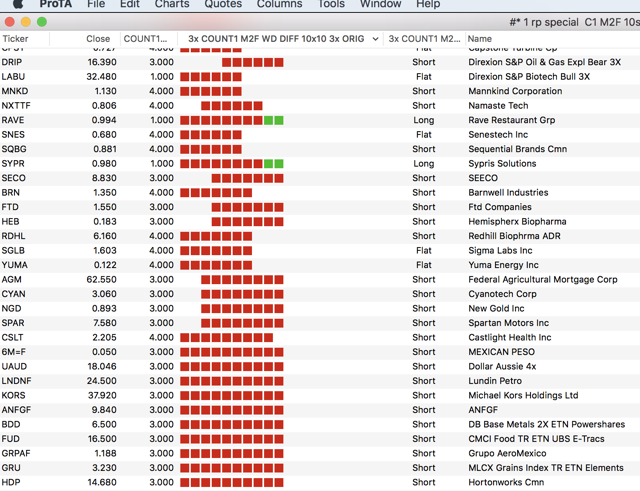Close the window with the red button

9,22
